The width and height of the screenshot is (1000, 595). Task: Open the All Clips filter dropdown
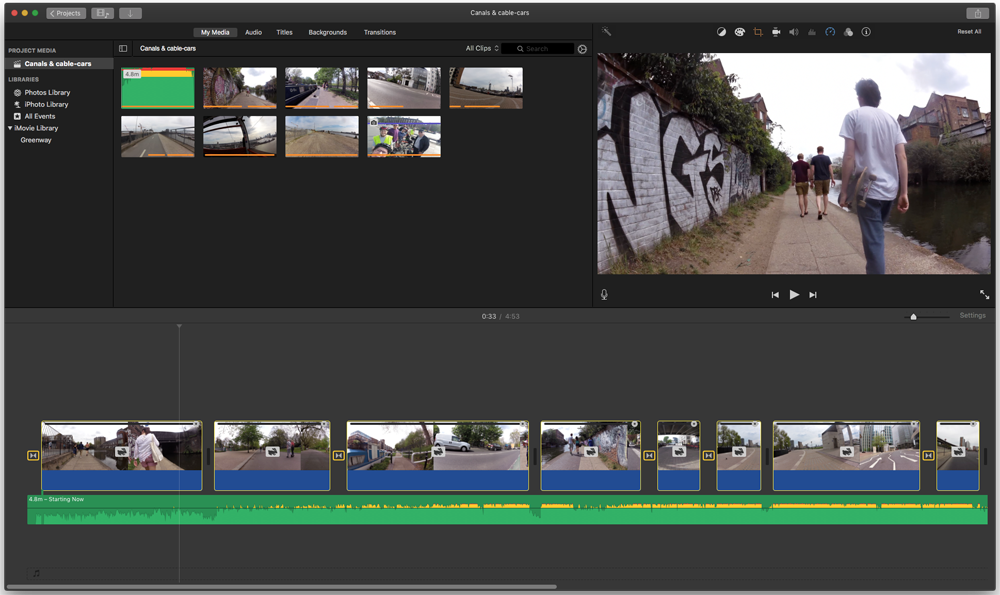(482, 48)
